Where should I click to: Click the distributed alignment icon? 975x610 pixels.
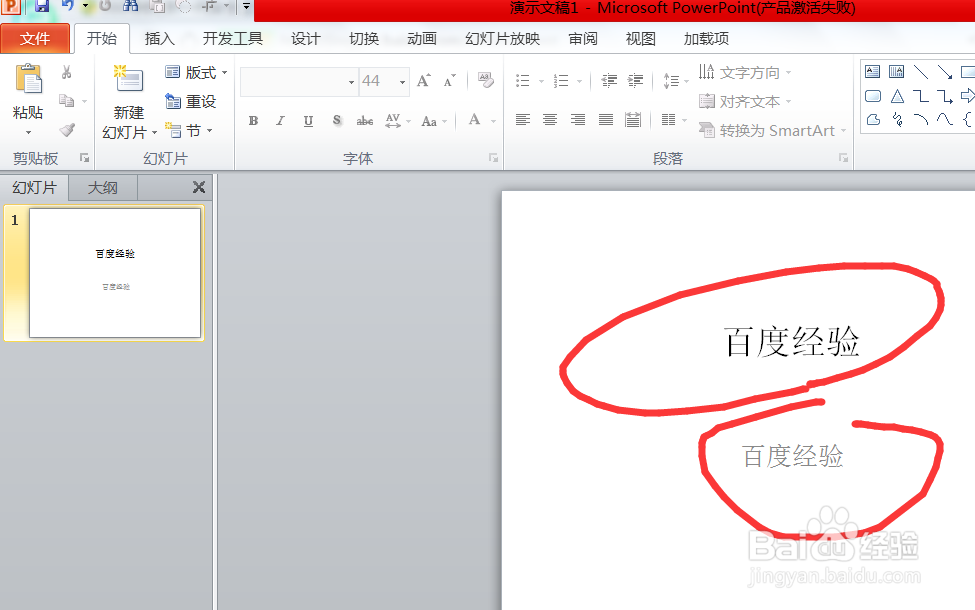click(633, 119)
